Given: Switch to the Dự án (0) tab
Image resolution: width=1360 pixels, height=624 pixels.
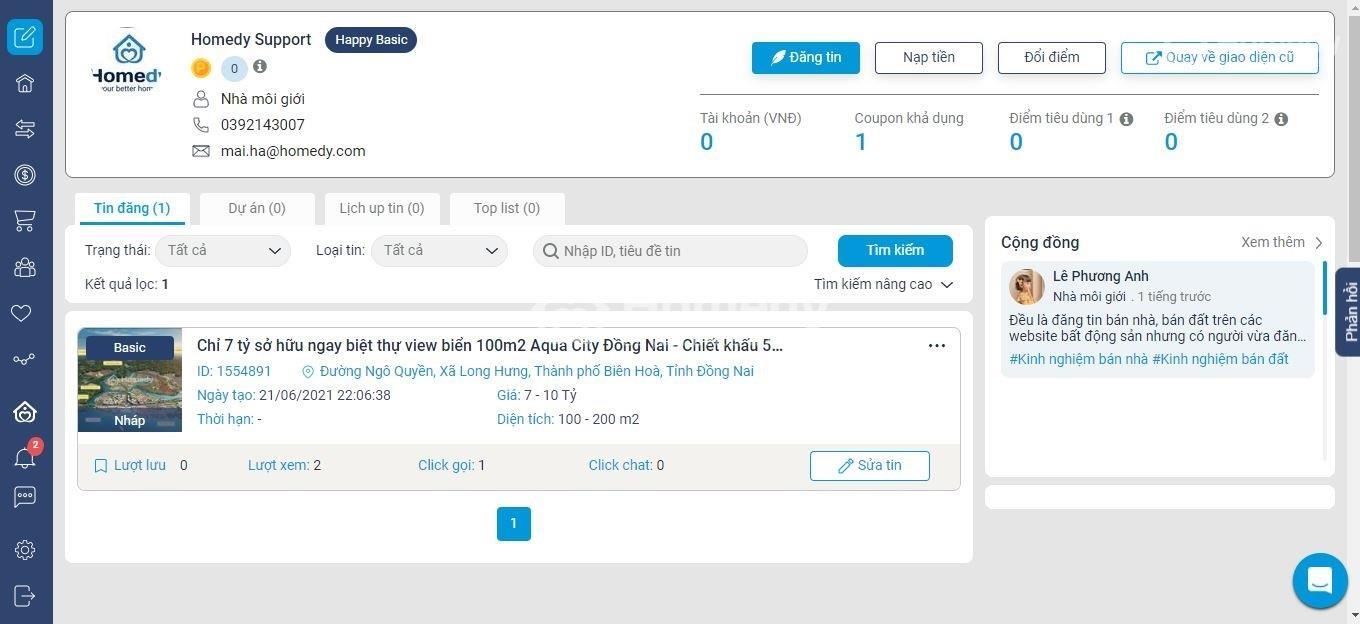Looking at the screenshot, I should tap(257, 208).
